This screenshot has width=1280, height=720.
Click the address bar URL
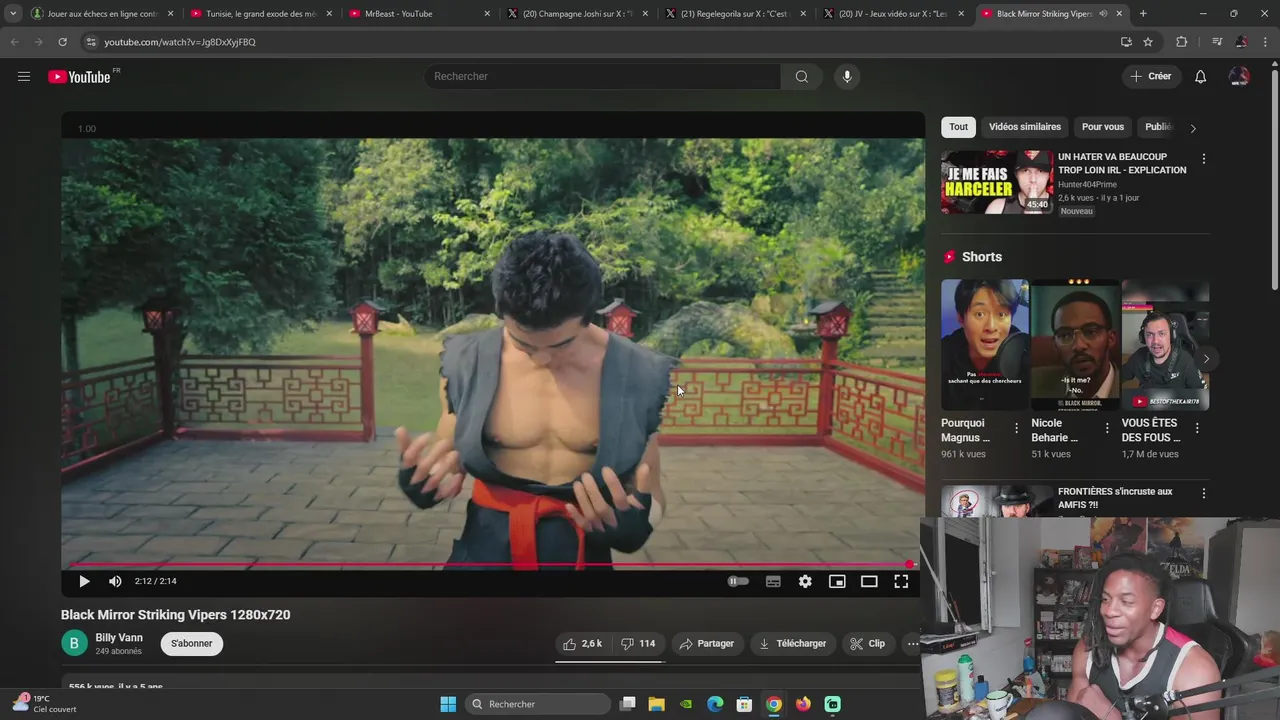(x=180, y=42)
